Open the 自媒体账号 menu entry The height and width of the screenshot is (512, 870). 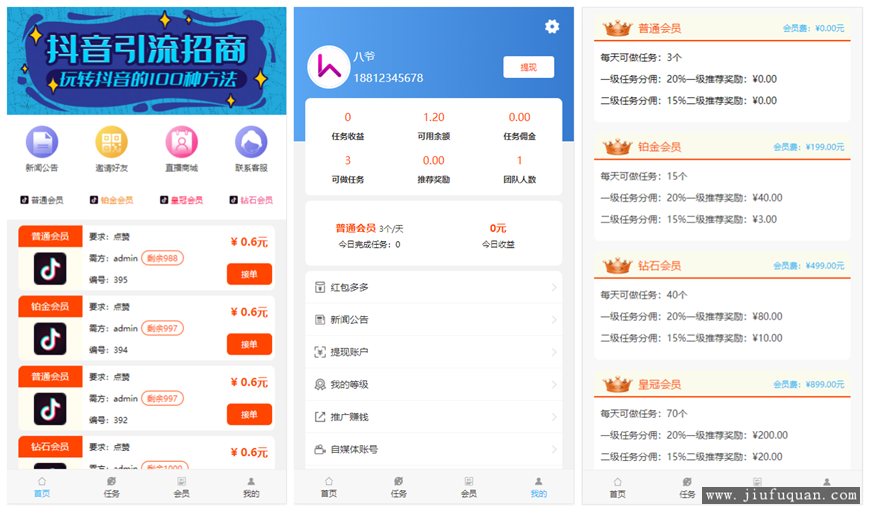(434, 449)
